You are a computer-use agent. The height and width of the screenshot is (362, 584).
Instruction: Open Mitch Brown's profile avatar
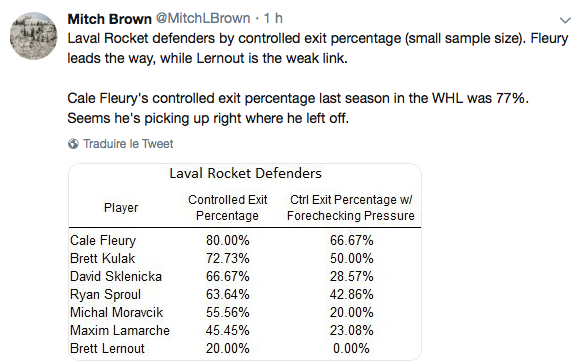(34, 36)
